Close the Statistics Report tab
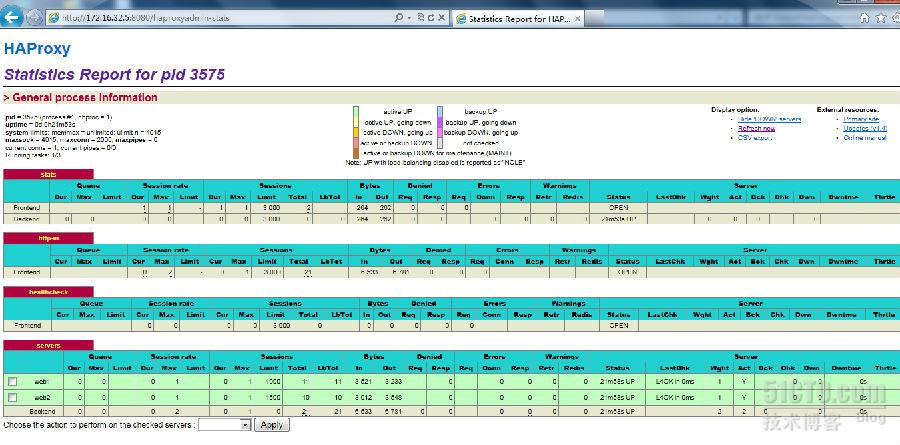The image size is (900, 445). click(x=577, y=18)
